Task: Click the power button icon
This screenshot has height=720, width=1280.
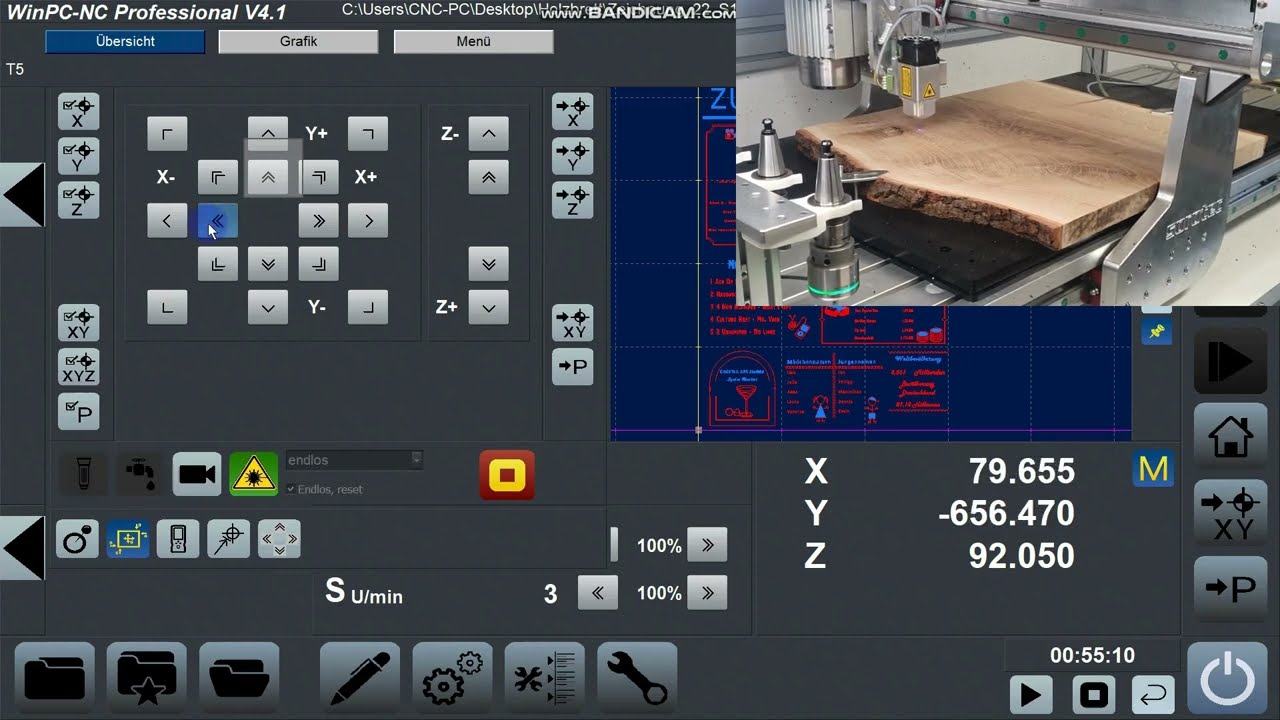Action: [x=1227, y=679]
